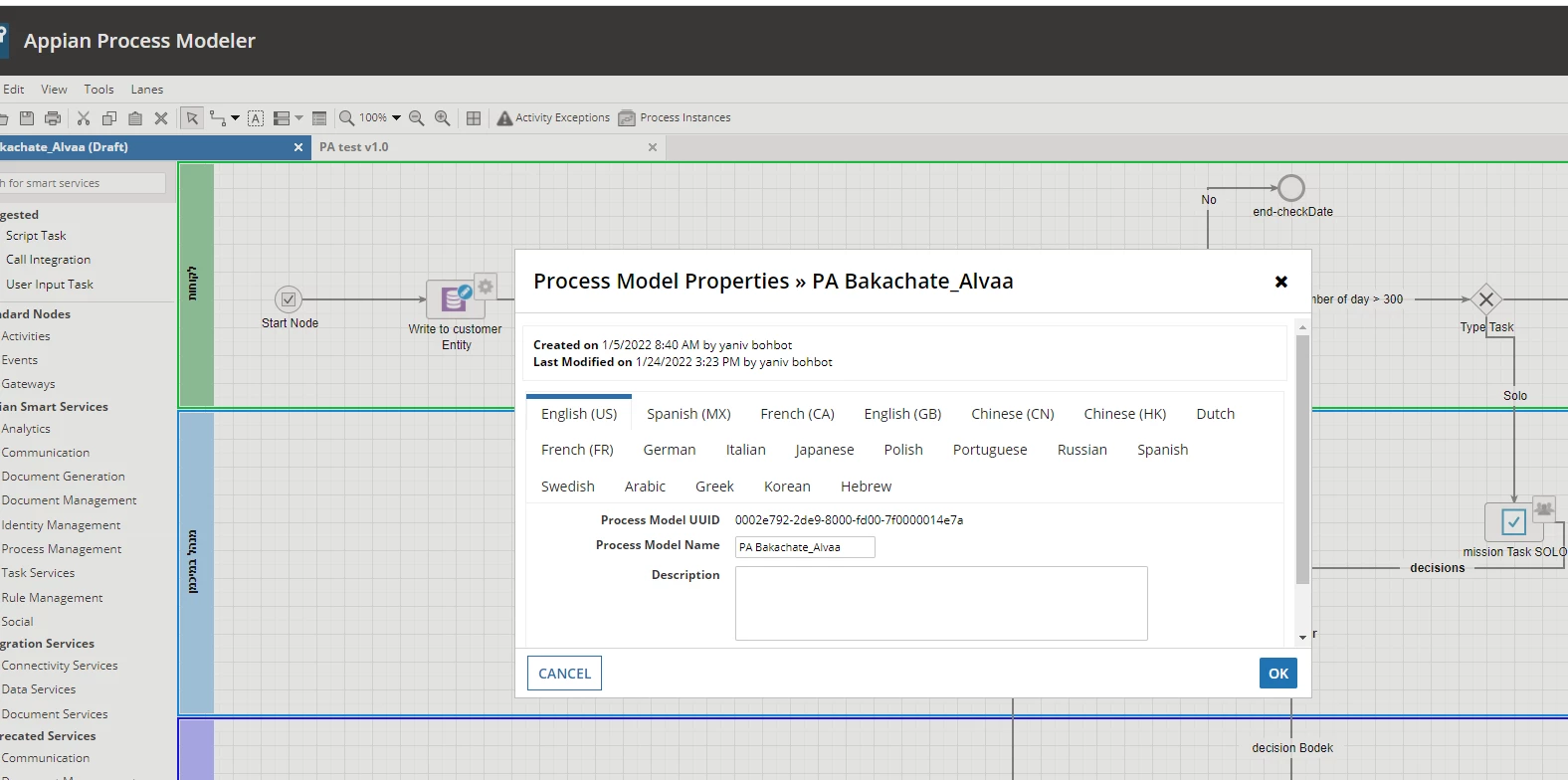Click the zoom in magnifier icon

click(x=443, y=118)
